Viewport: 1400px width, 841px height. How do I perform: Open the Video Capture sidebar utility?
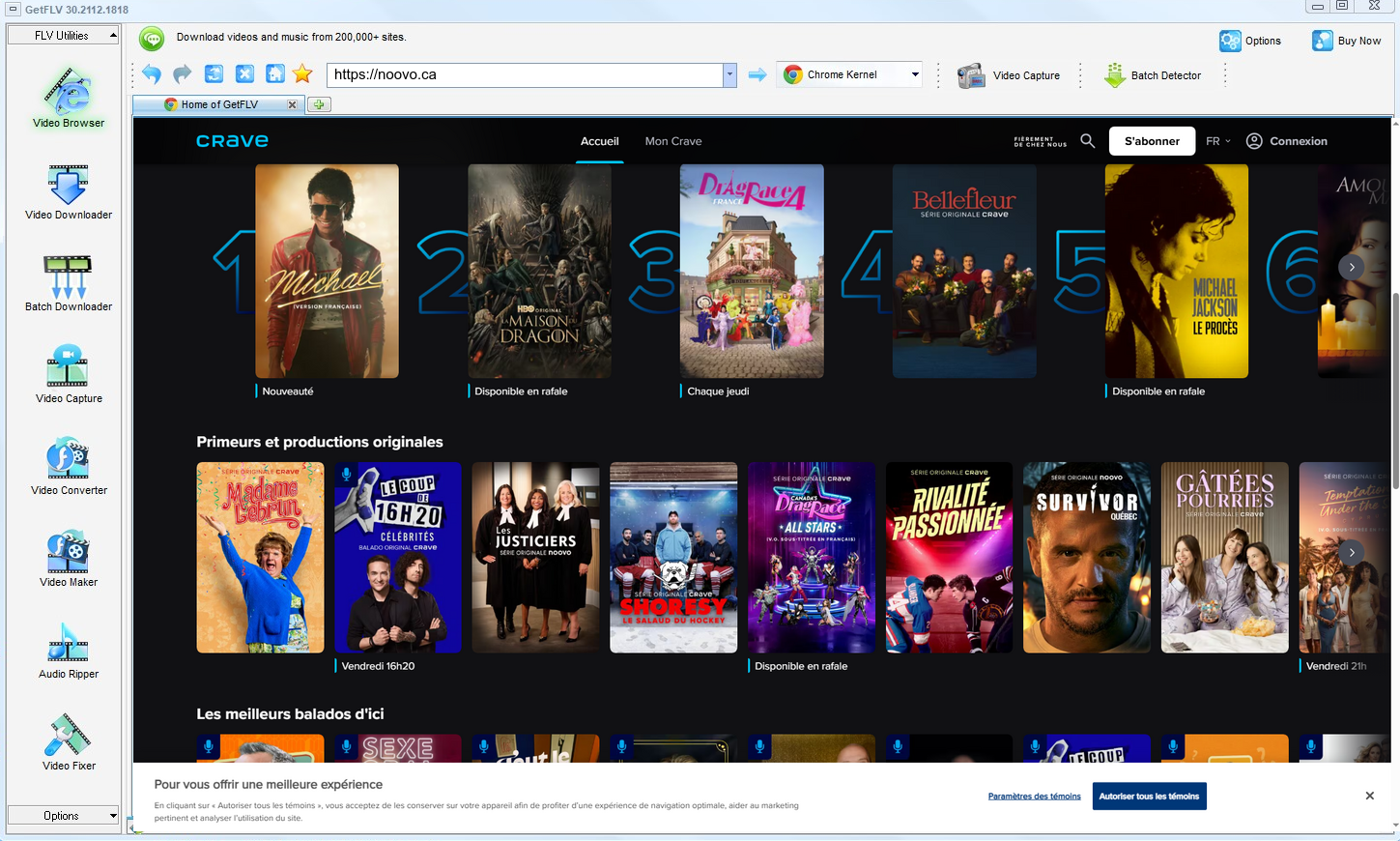coord(69,374)
